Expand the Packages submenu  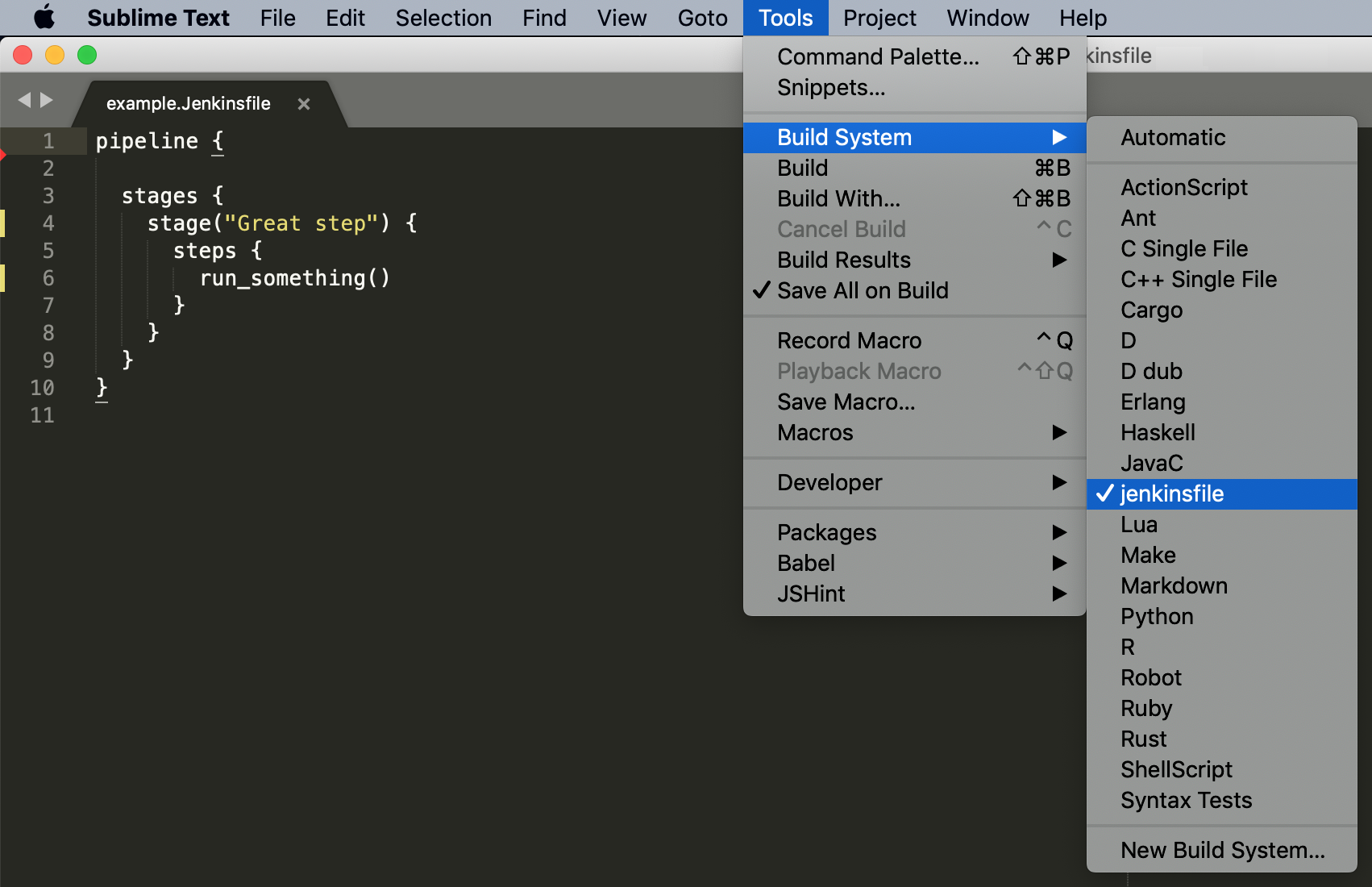click(x=915, y=532)
